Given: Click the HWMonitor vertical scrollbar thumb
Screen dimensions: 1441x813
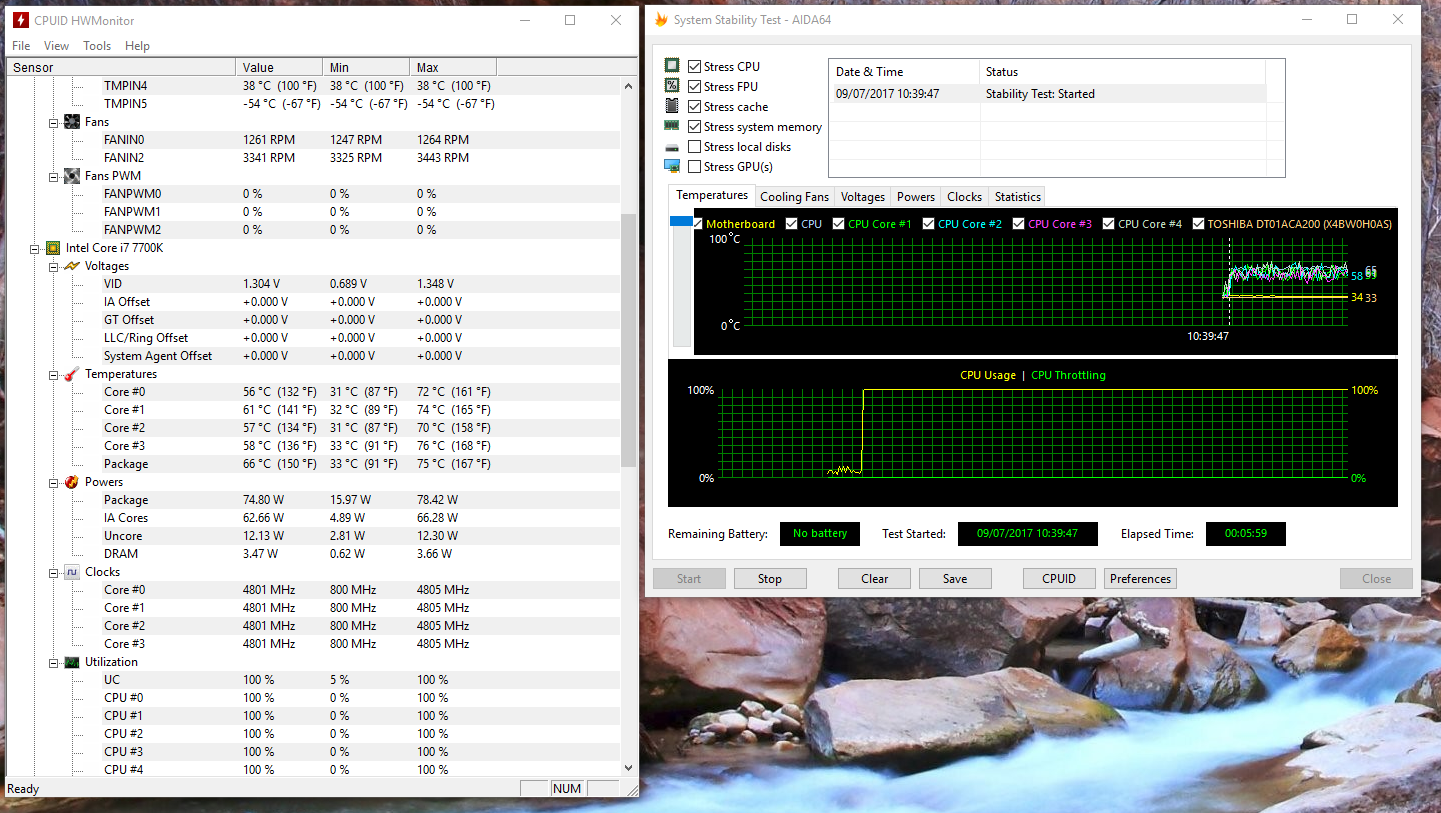Looking at the screenshot, I should (x=628, y=340).
